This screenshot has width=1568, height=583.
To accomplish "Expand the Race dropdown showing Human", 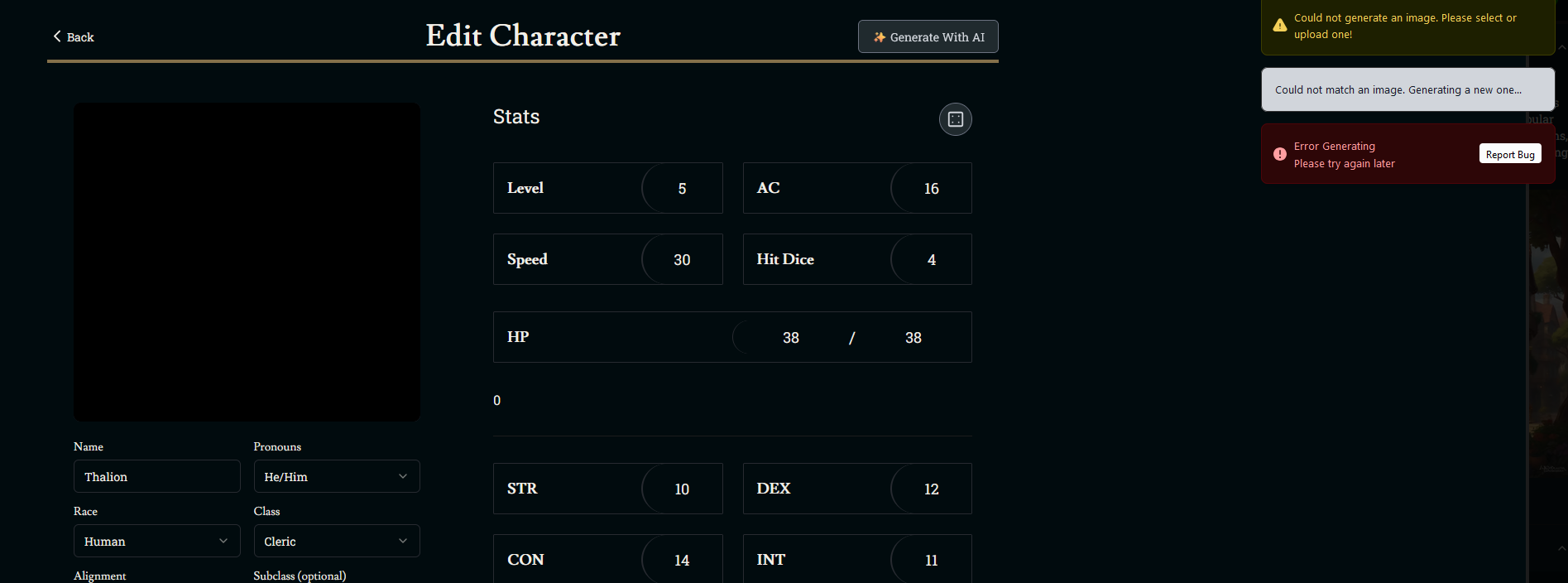I will (156, 542).
